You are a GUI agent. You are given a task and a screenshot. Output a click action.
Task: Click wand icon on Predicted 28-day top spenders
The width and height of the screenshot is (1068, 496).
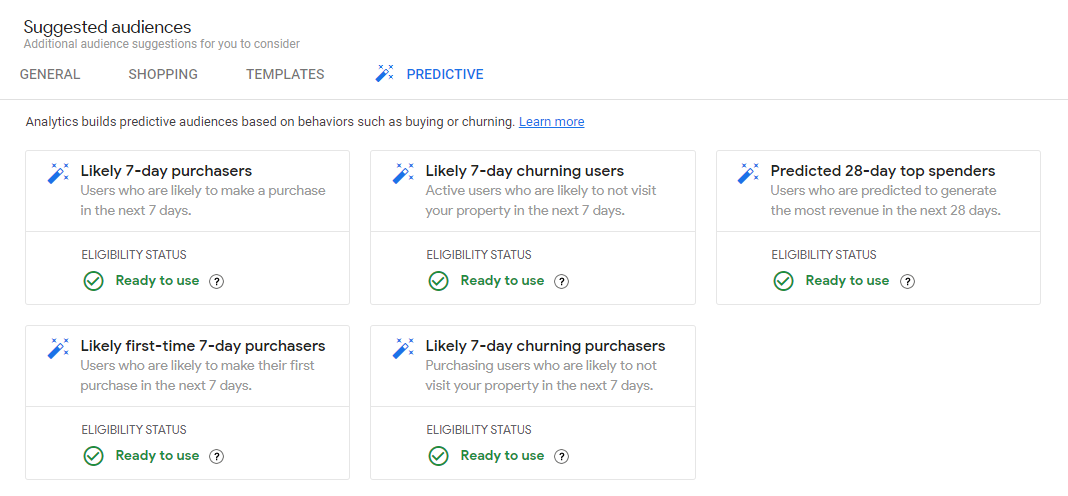(x=748, y=173)
